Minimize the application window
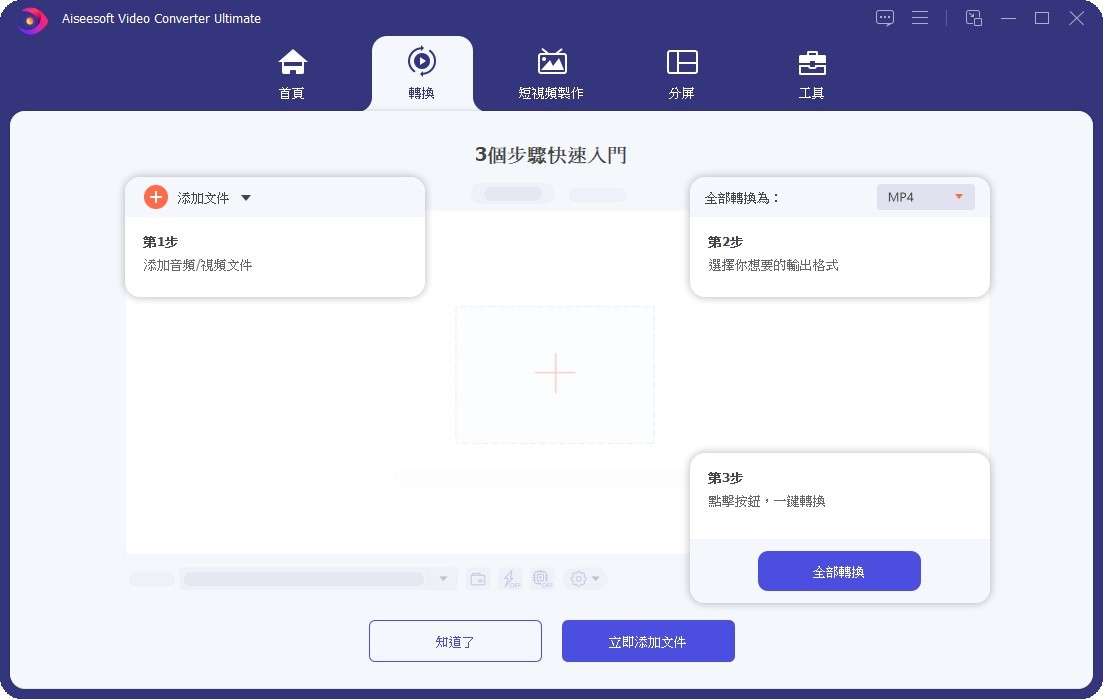 (1009, 18)
